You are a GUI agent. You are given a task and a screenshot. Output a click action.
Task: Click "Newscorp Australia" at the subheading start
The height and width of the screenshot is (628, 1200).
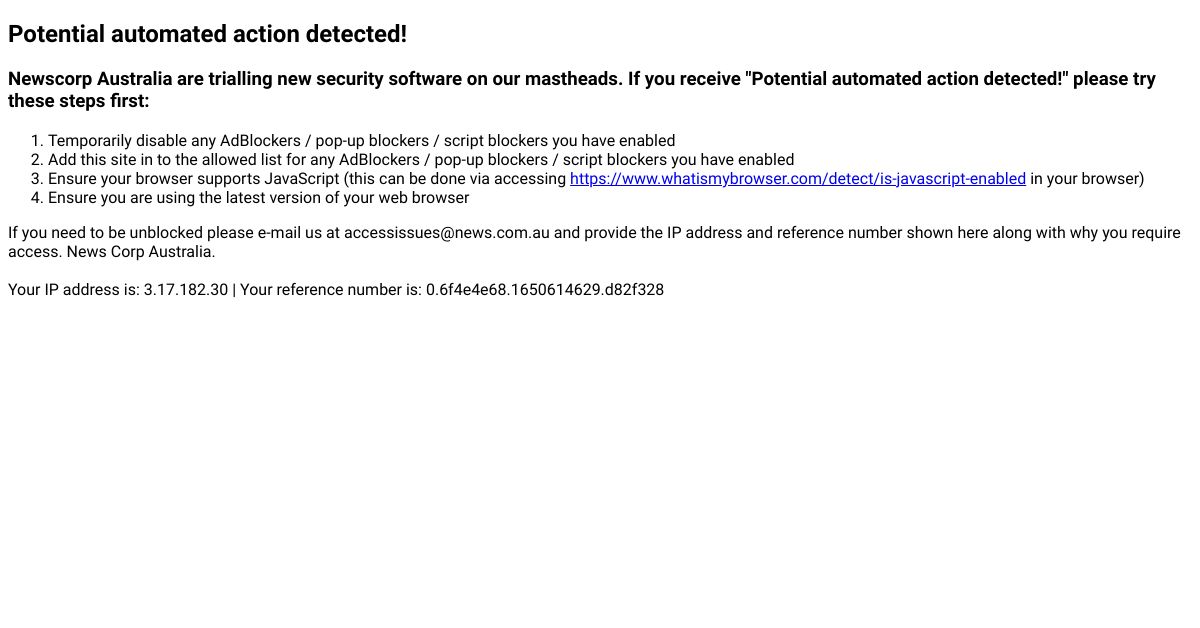tap(90, 79)
